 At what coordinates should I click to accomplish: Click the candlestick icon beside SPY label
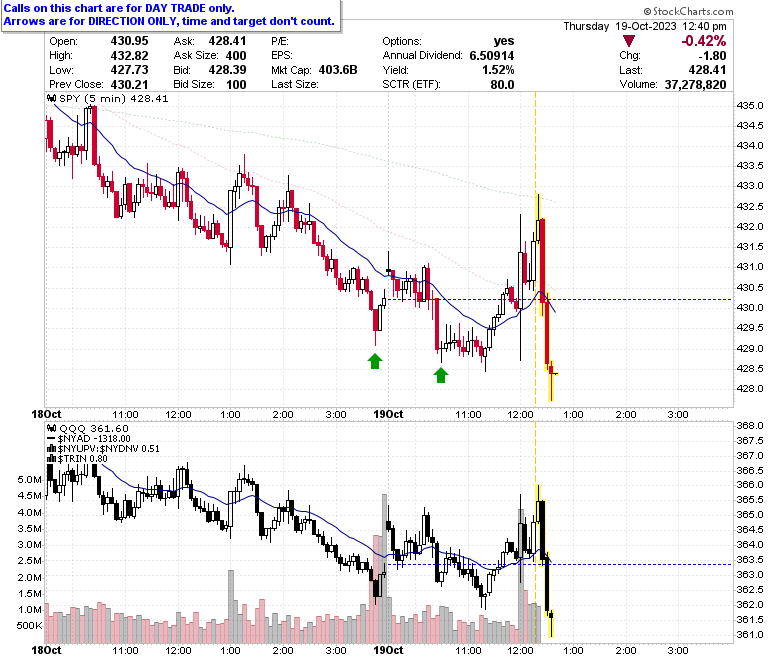(x=52, y=98)
